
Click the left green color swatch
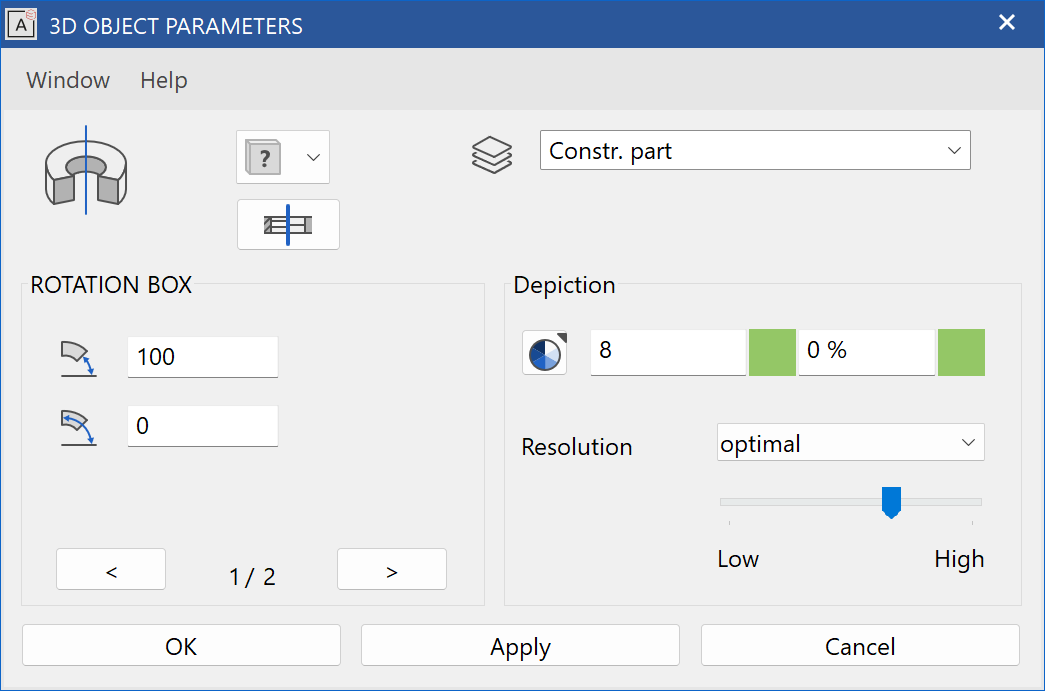(772, 352)
